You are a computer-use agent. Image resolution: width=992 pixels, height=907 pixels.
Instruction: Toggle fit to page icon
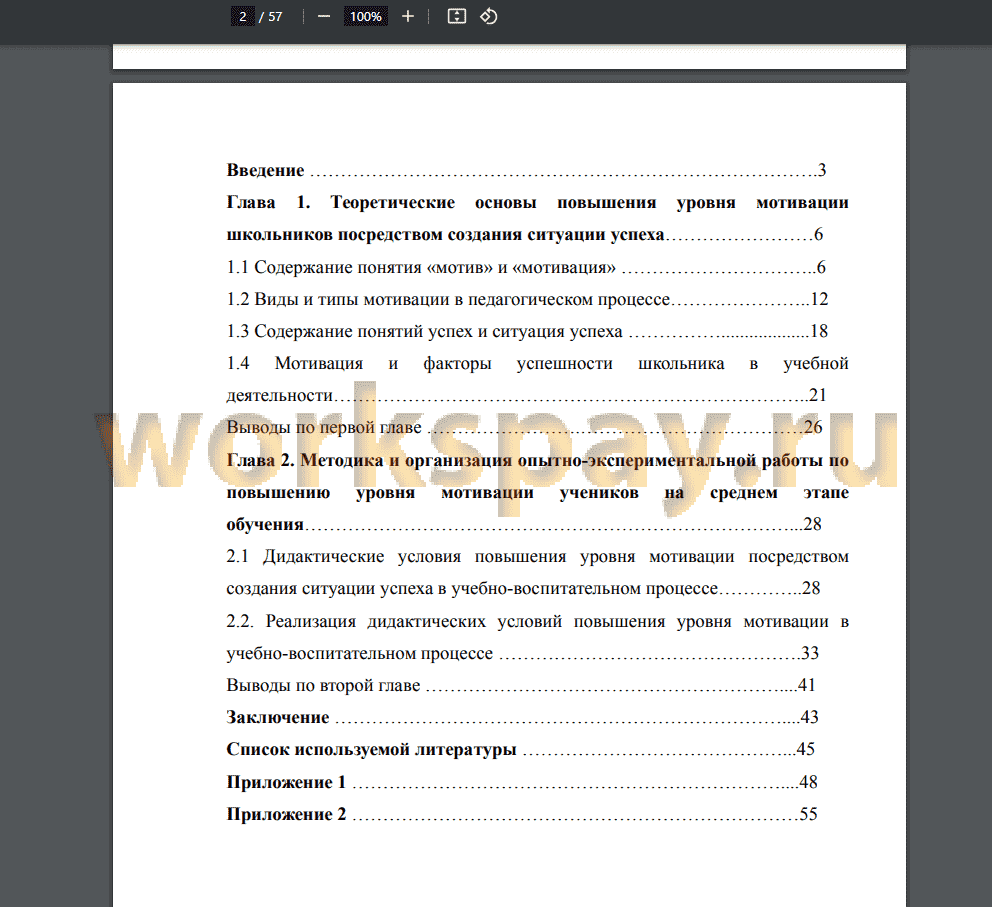click(457, 16)
